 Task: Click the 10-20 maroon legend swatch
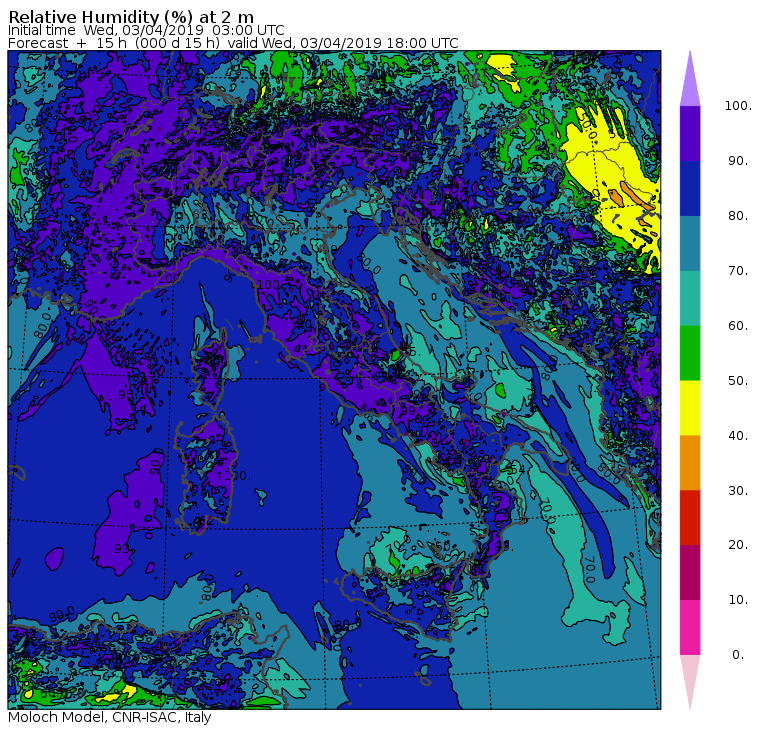click(x=690, y=572)
